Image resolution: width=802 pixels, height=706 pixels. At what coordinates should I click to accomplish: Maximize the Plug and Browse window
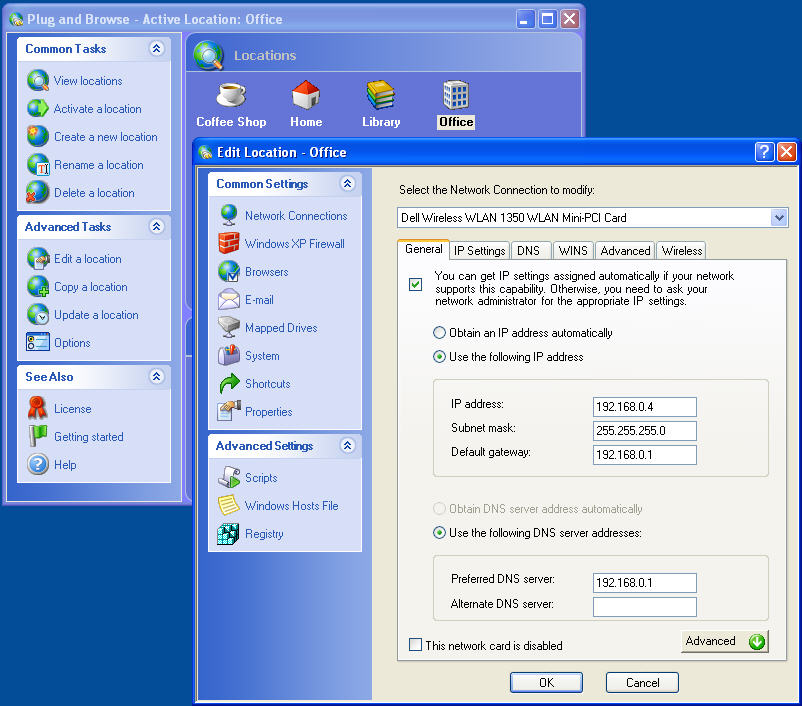click(x=547, y=19)
